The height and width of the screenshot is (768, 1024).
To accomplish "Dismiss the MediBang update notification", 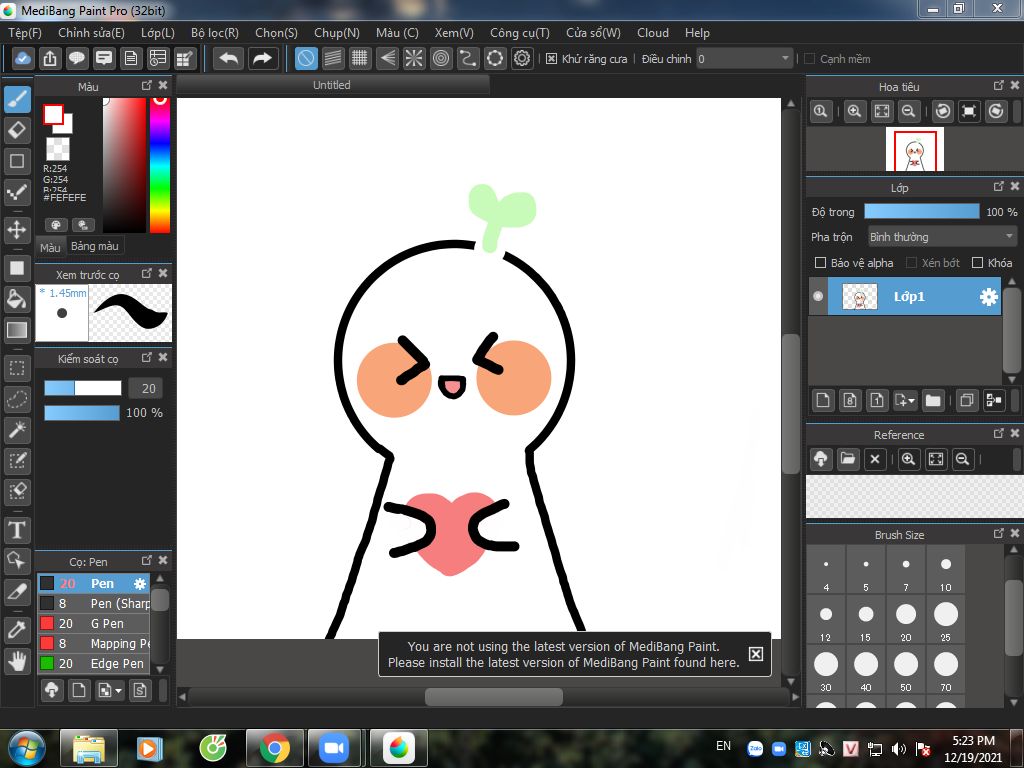I will 756,654.
